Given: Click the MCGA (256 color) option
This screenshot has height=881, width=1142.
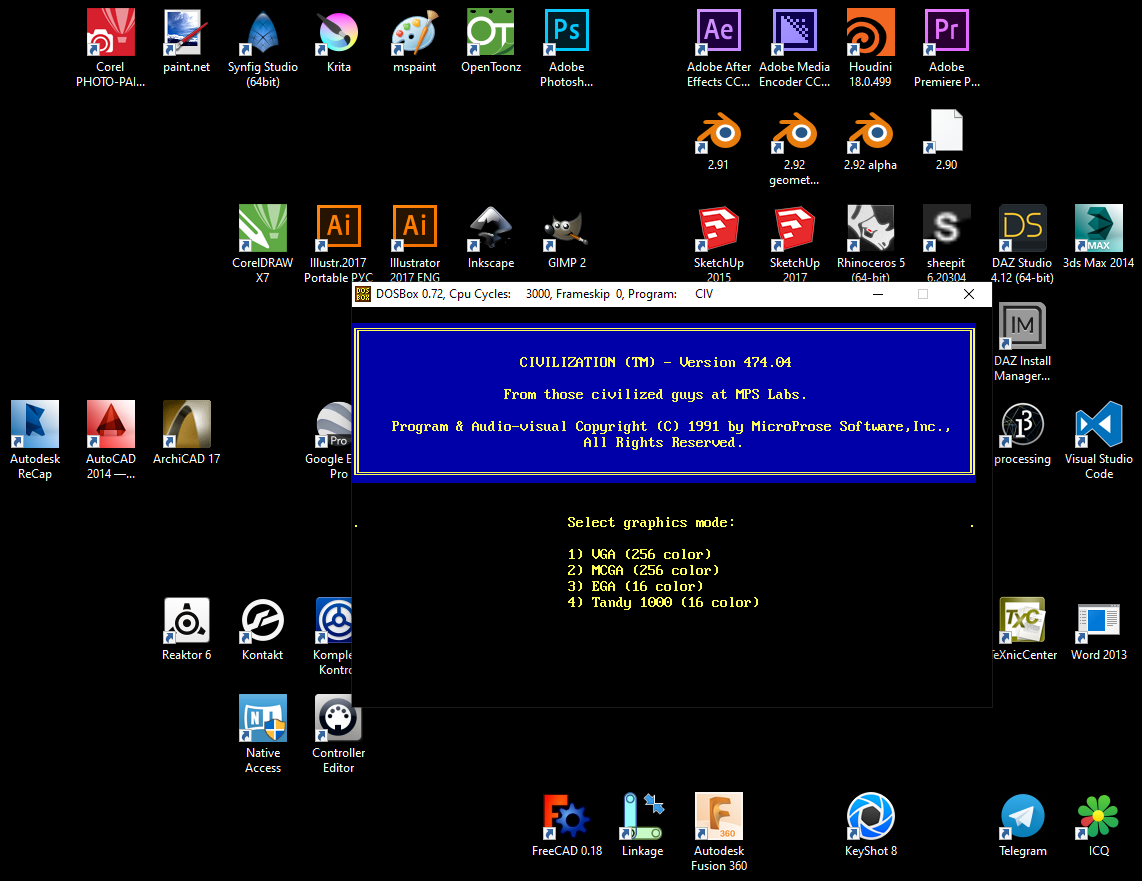Looking at the screenshot, I should pyautogui.click(x=643, y=570).
